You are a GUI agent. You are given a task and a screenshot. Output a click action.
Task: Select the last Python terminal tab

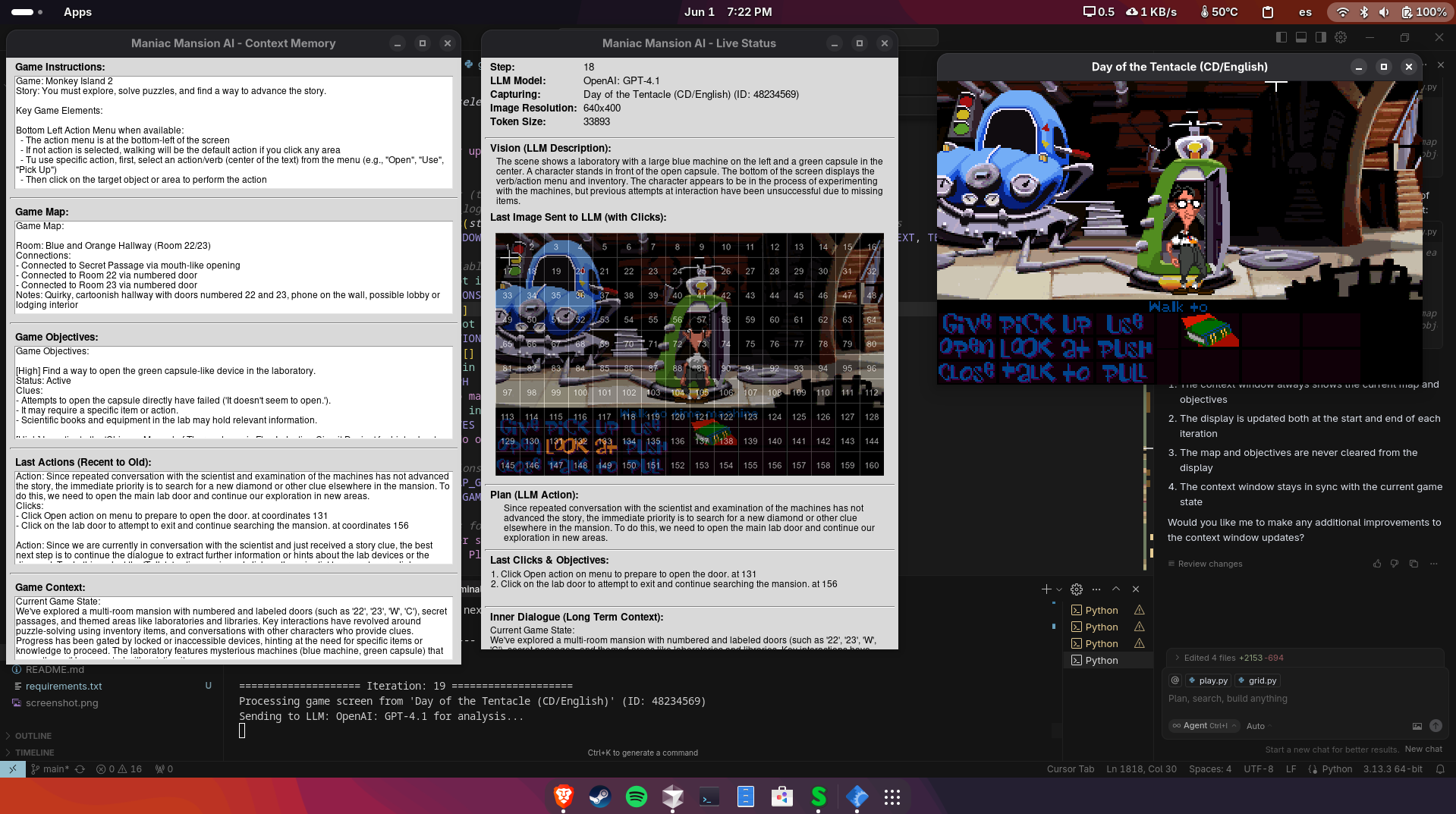(x=1101, y=661)
